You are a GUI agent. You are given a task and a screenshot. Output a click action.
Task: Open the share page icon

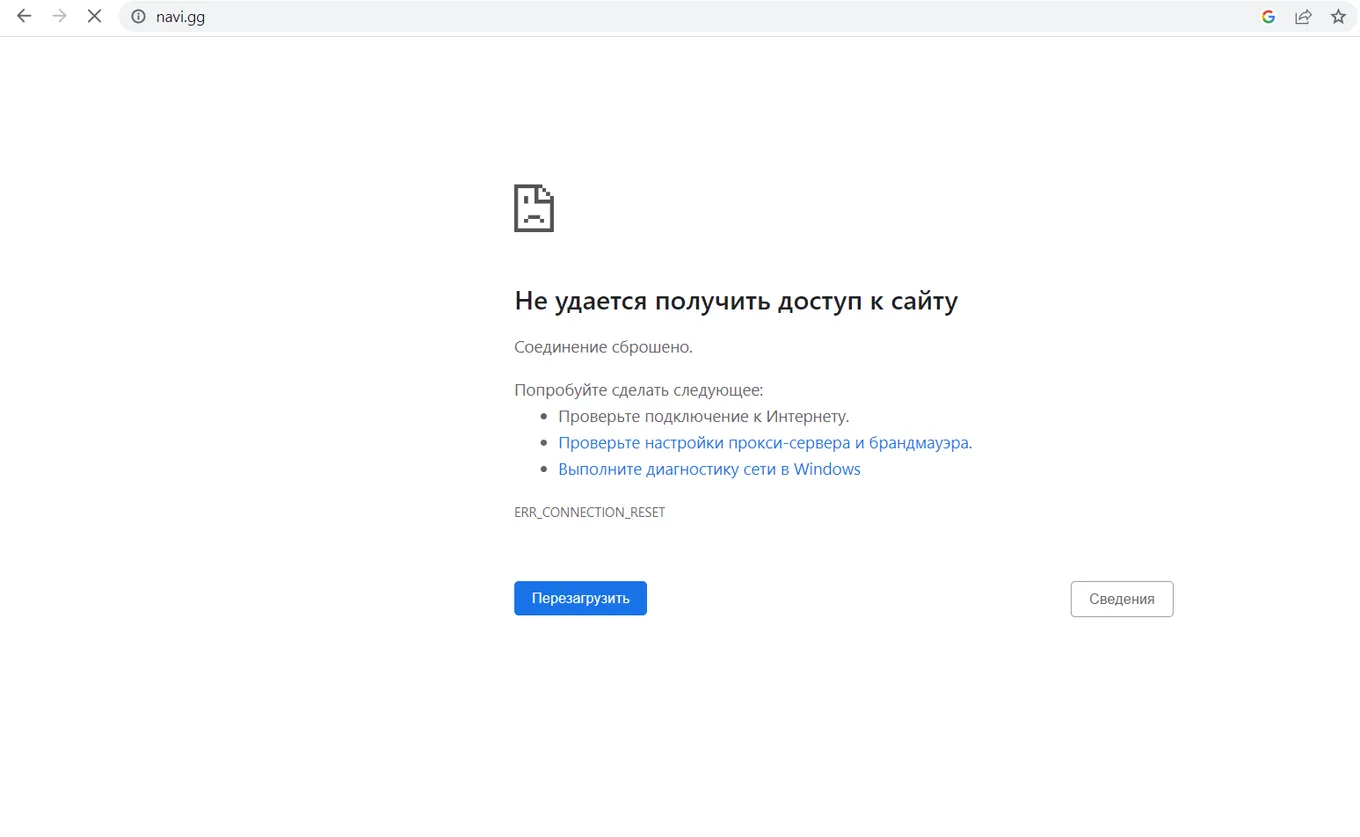1303,16
